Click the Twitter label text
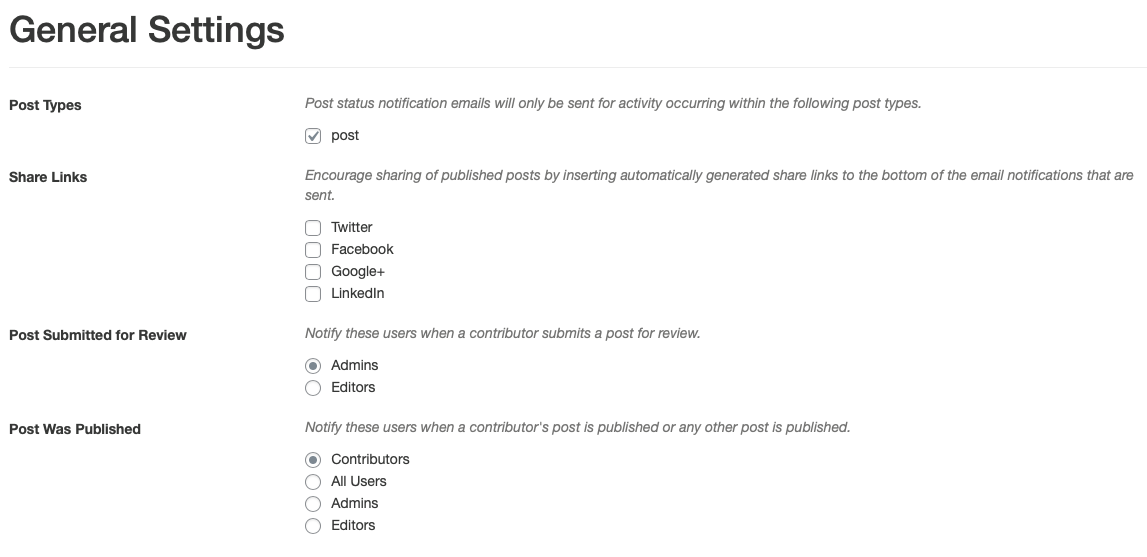The height and width of the screenshot is (557, 1147). (x=351, y=228)
